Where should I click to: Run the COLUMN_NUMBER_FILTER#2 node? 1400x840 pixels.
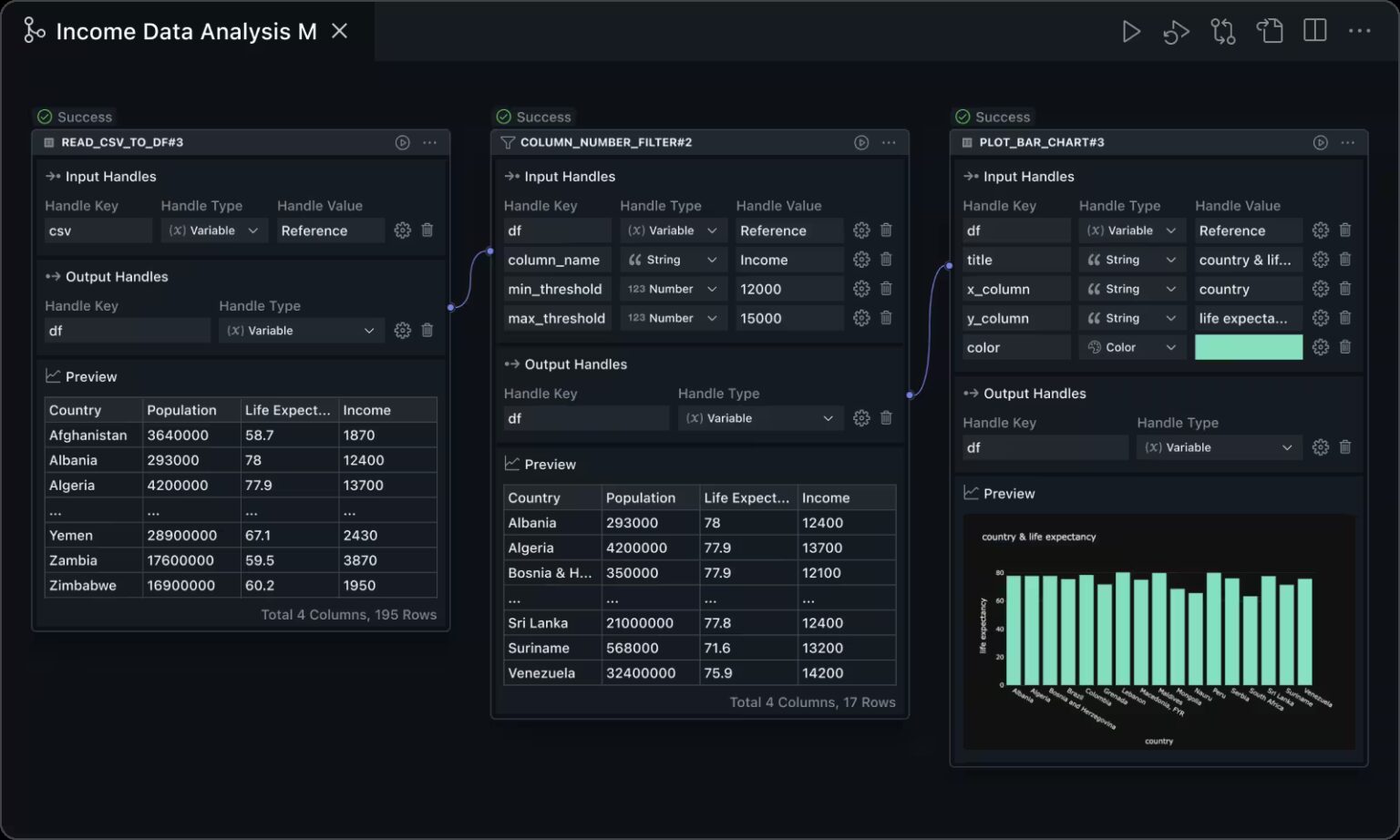click(x=860, y=143)
